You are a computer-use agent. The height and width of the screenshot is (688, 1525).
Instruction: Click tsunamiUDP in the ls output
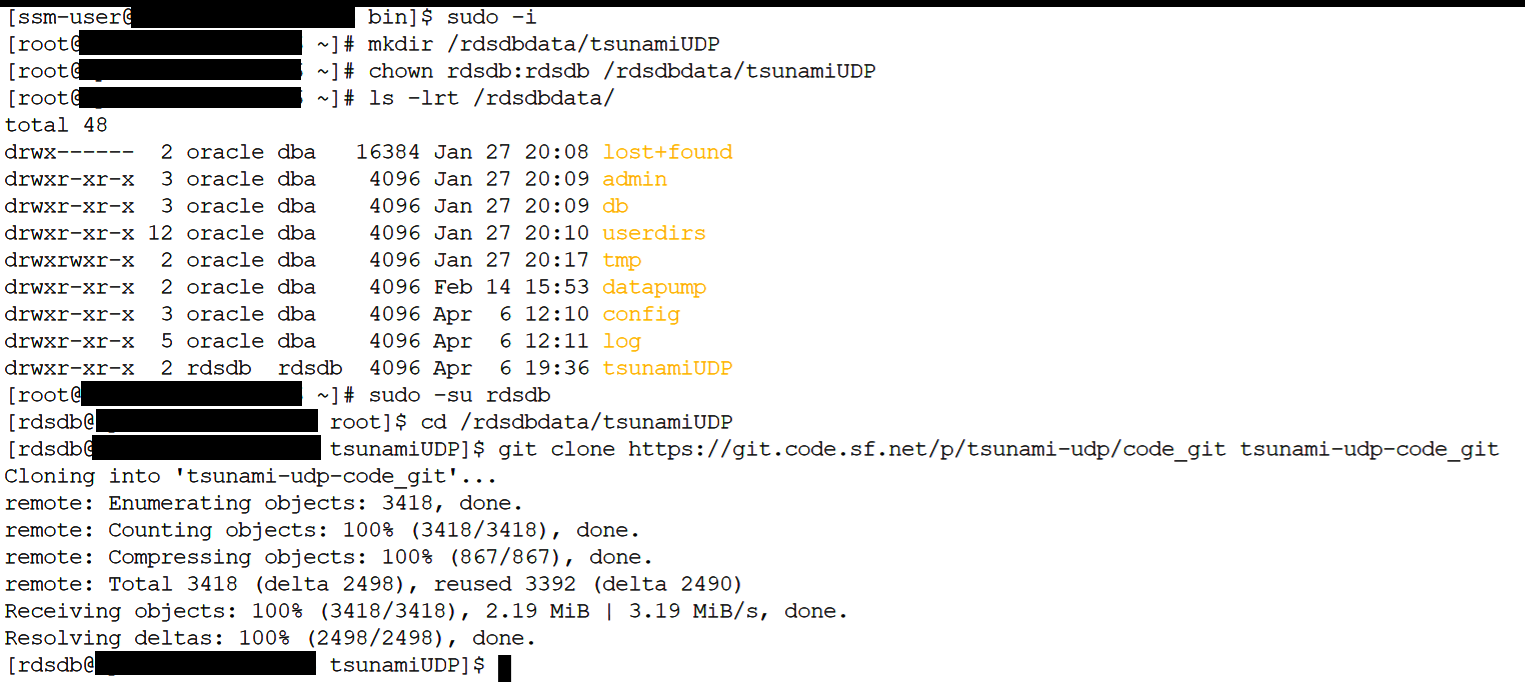667,368
